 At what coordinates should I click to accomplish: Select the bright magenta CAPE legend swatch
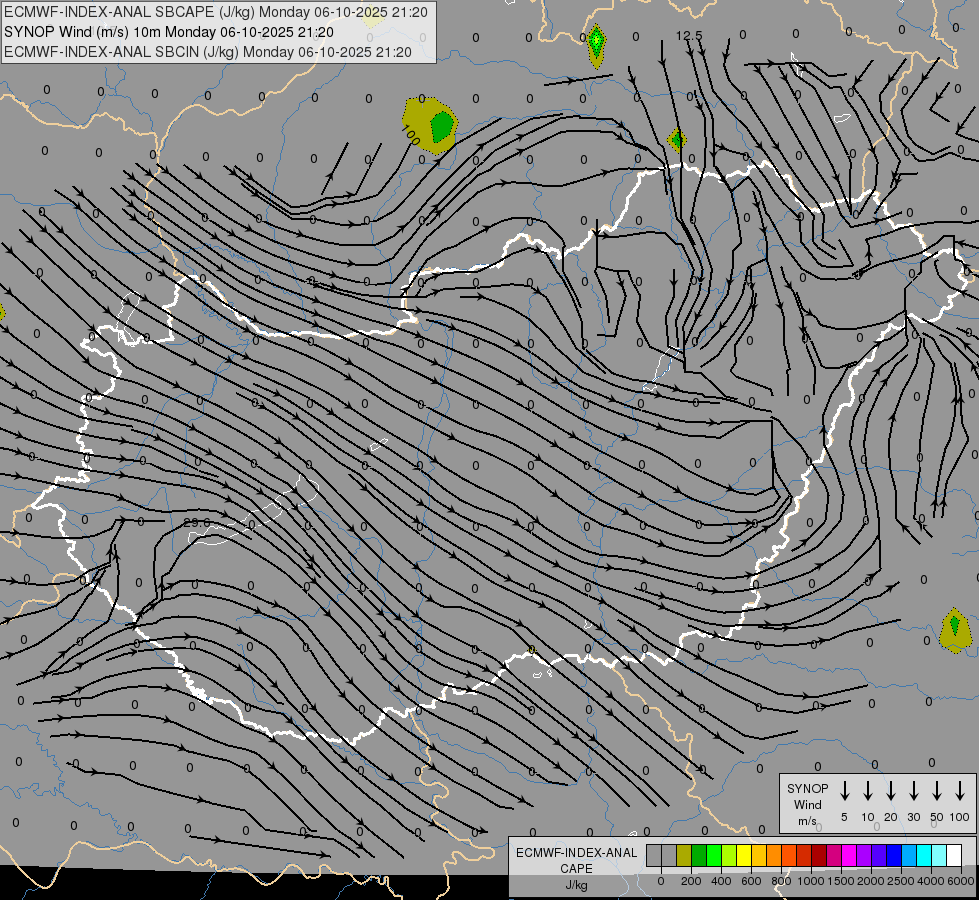click(849, 855)
